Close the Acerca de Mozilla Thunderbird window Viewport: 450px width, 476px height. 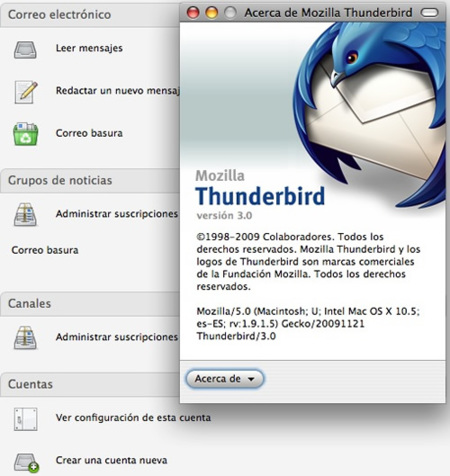pyautogui.click(x=193, y=13)
